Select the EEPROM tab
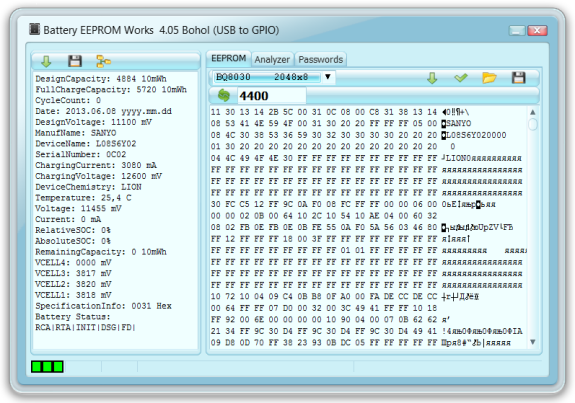The image size is (575, 403). tap(228, 59)
